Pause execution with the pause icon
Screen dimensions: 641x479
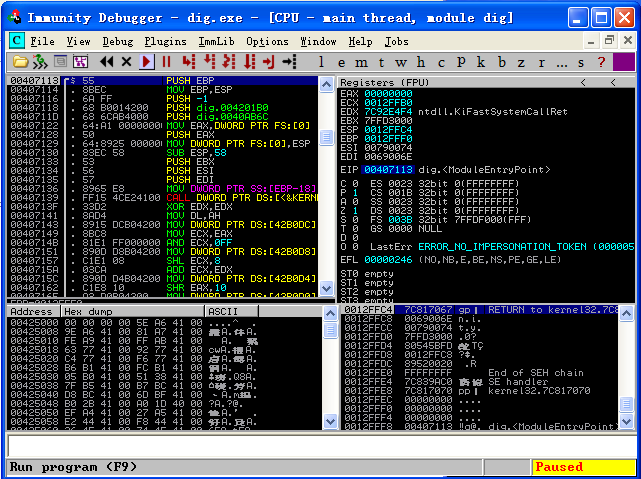(x=166, y=62)
